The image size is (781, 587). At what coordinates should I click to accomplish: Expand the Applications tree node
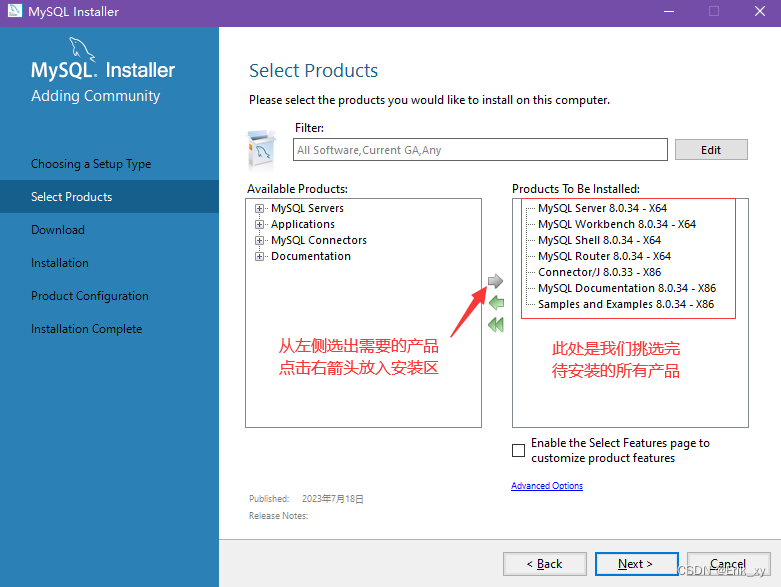coord(259,225)
